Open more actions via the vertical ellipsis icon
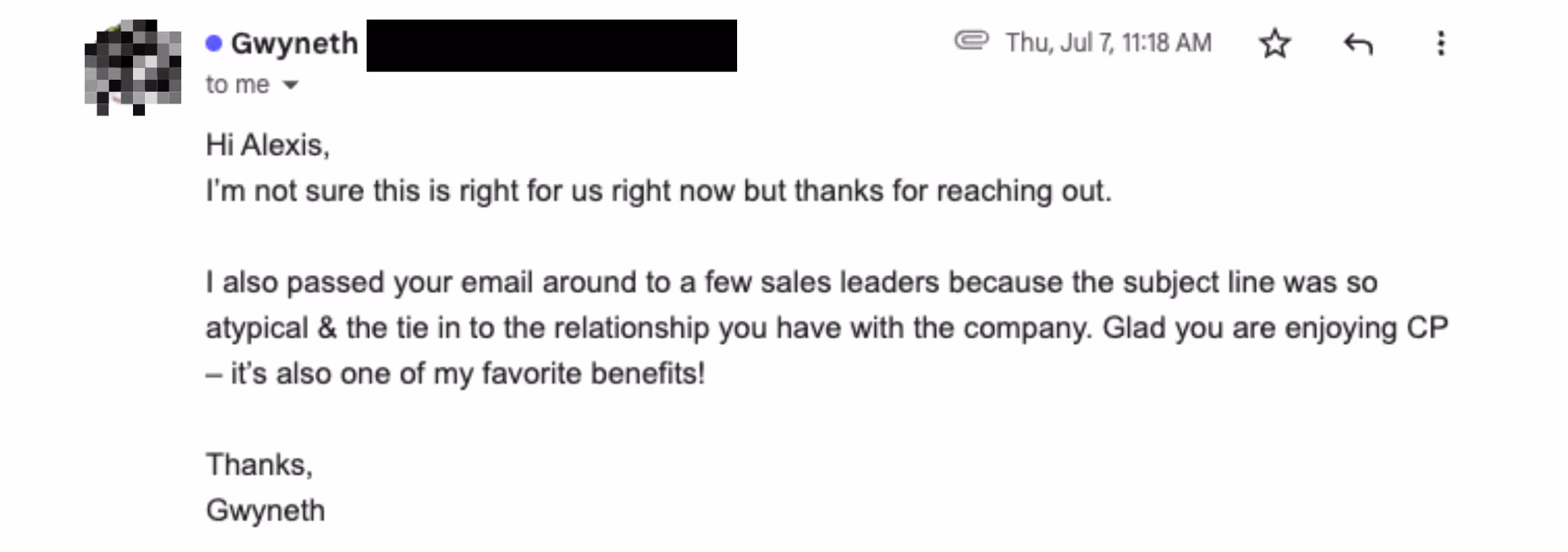This screenshot has width=1568, height=552. [1441, 43]
